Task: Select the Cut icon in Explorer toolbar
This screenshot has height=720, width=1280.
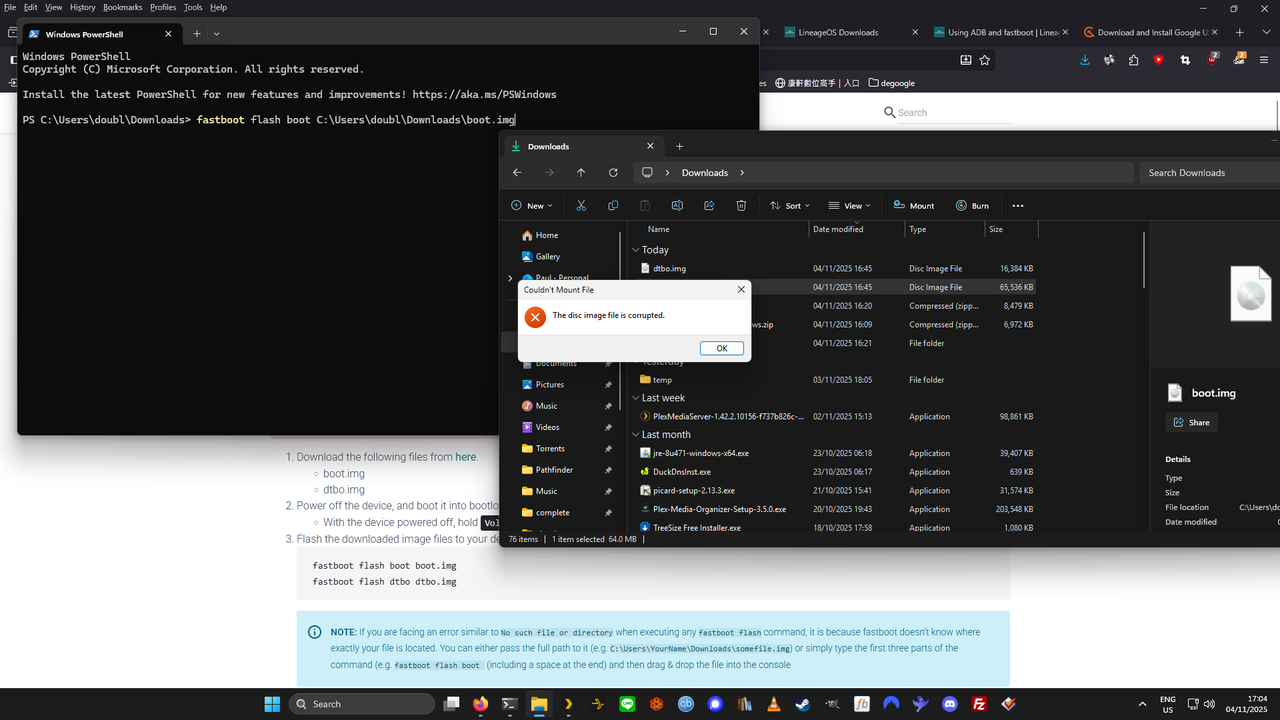Action: coord(581,205)
